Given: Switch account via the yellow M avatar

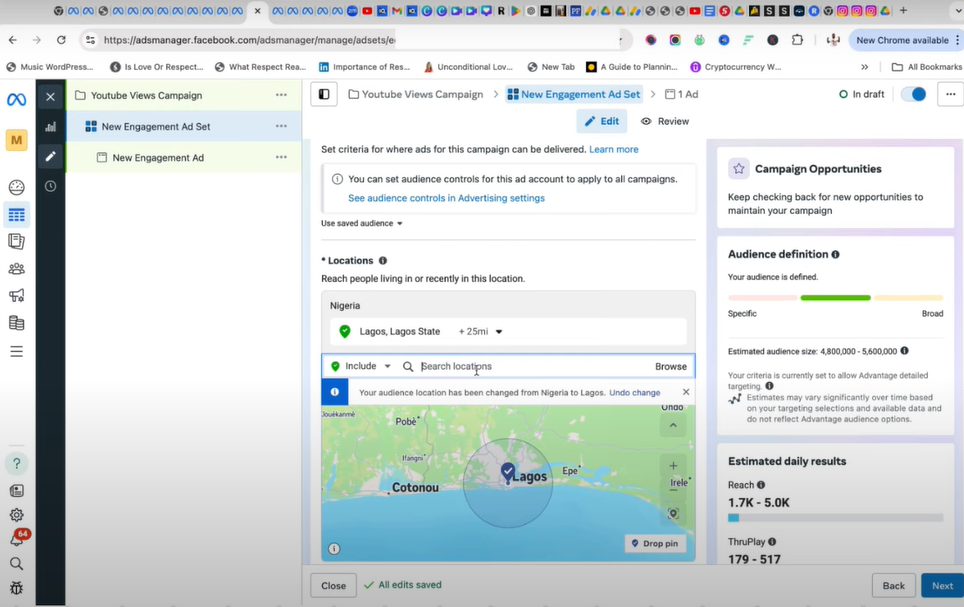Looking at the screenshot, I should [17, 140].
